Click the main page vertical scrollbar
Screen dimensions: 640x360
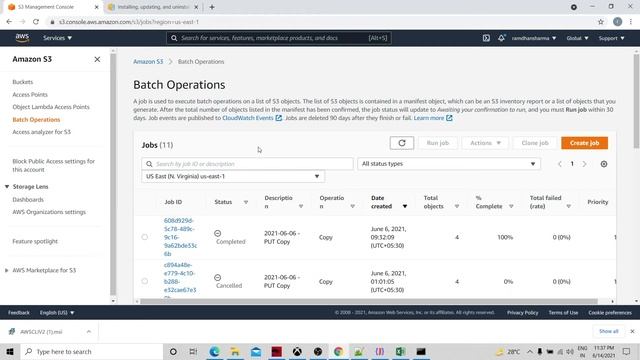(x=636, y=101)
